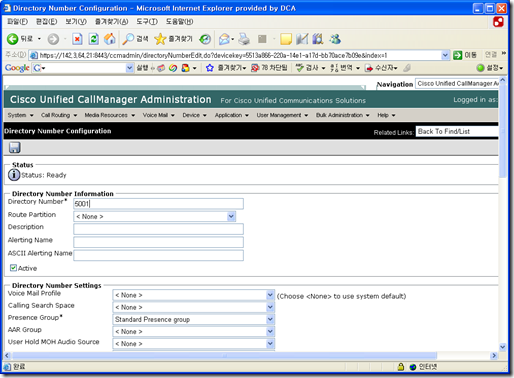Open the History clock icon

click(205, 39)
